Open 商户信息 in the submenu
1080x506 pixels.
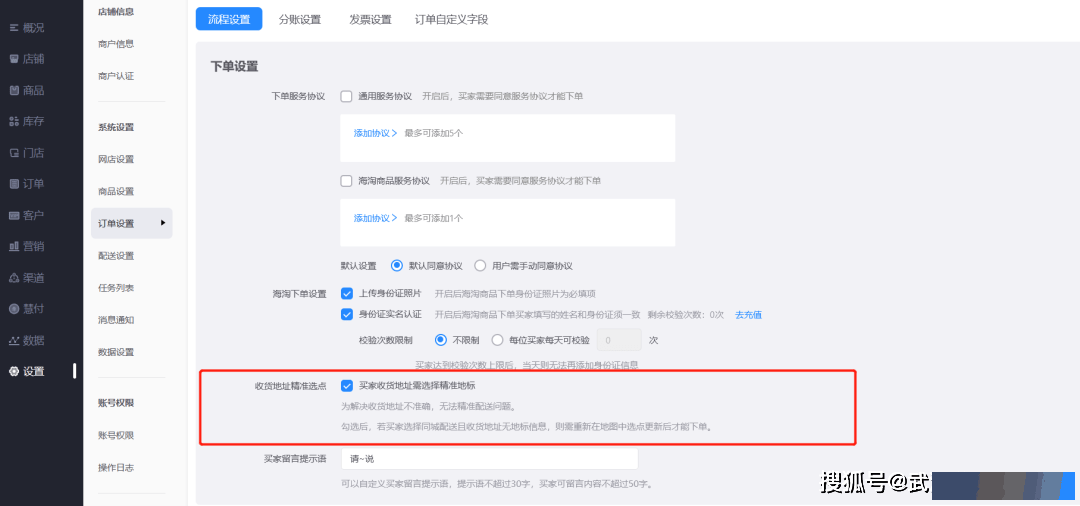pos(116,44)
